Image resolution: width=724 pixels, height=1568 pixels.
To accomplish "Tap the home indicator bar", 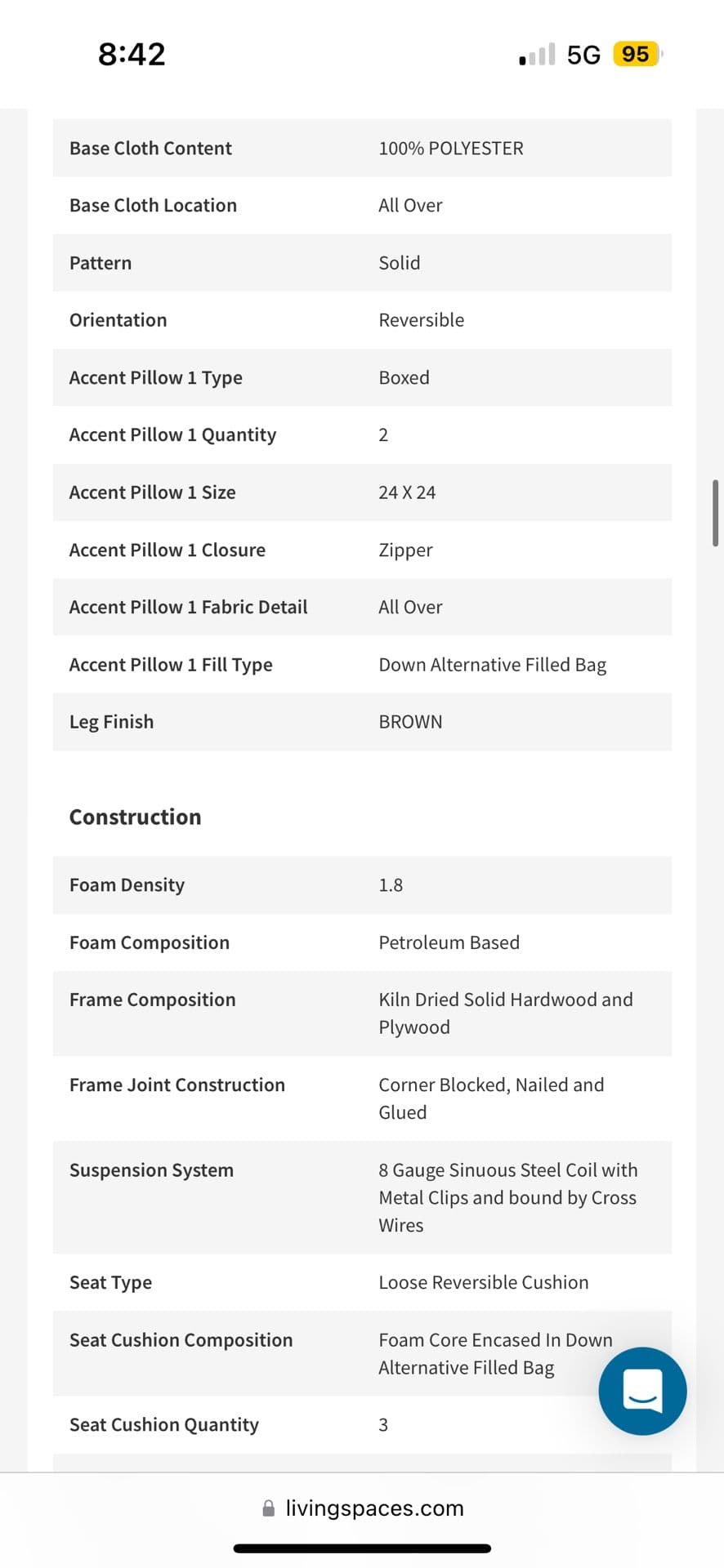I will 362,1548.
